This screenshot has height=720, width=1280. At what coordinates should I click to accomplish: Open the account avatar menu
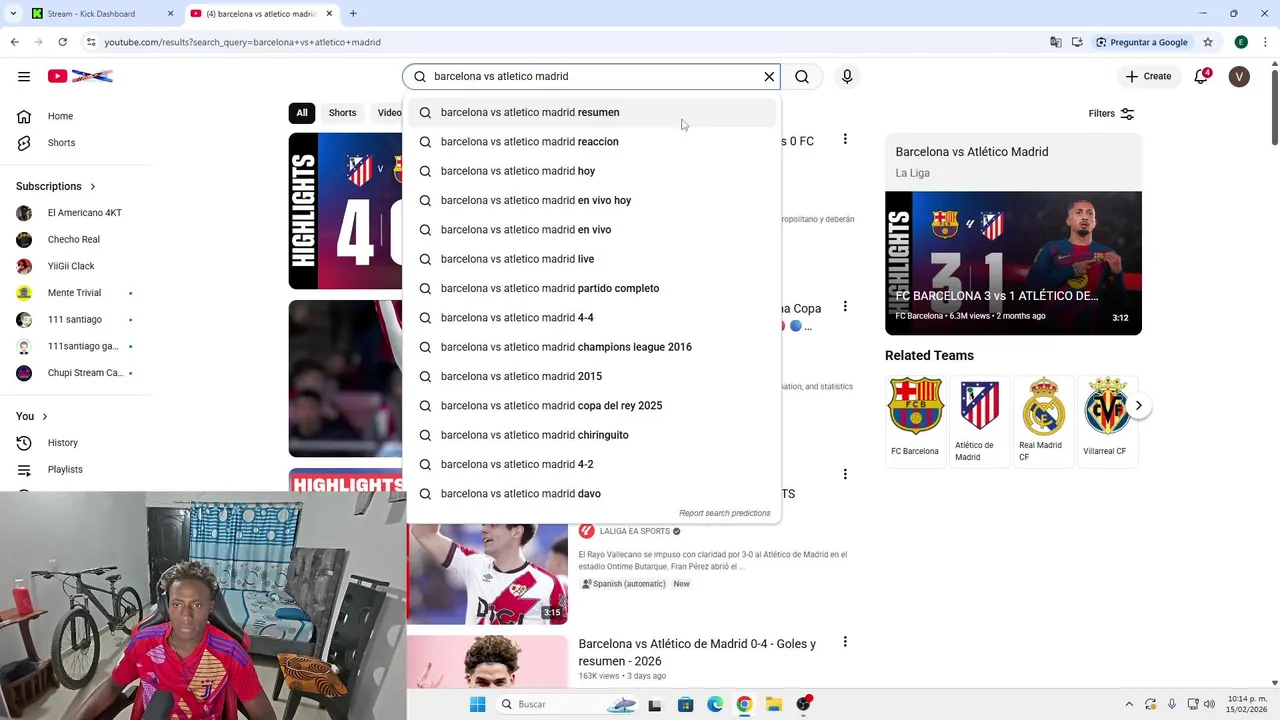[x=1239, y=76]
